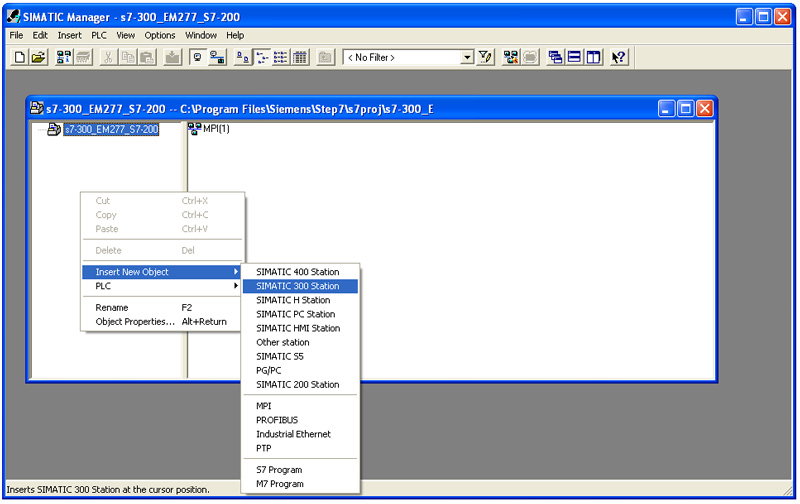Open the Edit menu
This screenshot has width=800, height=504.
pyautogui.click(x=40, y=35)
